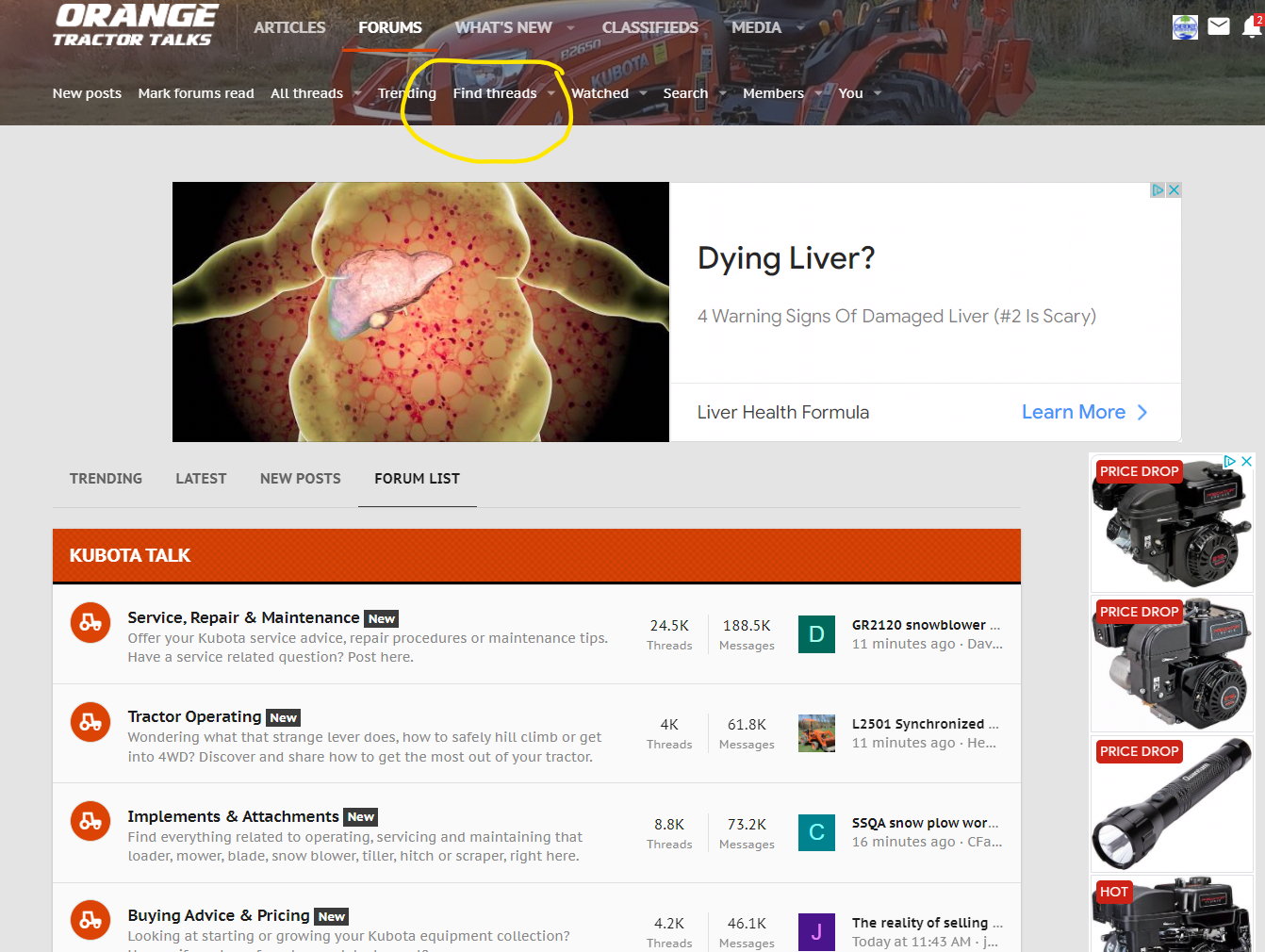
Task: Click Service, Repair & Maintenance tractor icon
Action: tap(90, 622)
